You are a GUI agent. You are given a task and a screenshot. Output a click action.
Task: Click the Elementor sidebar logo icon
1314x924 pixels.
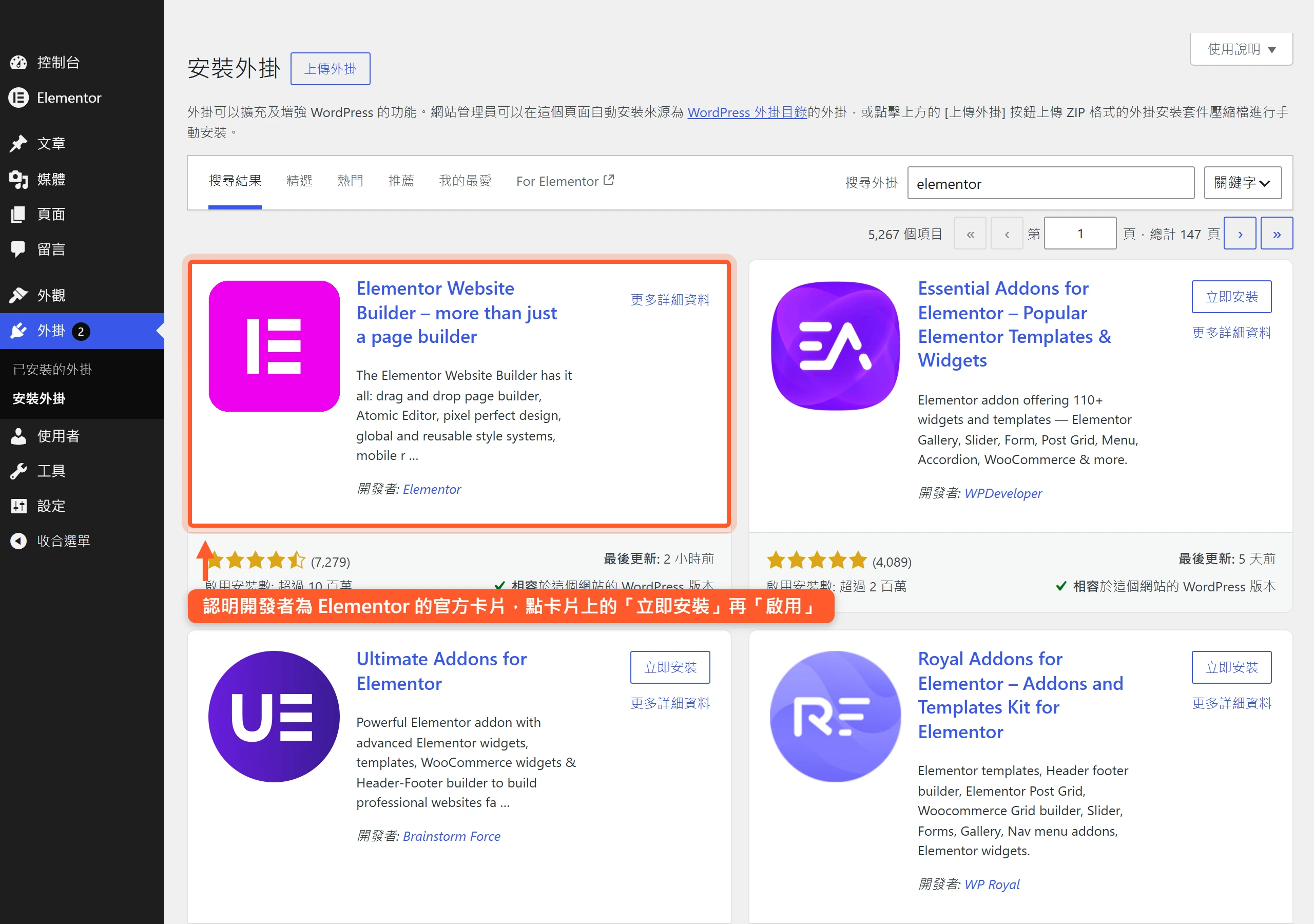[18, 98]
